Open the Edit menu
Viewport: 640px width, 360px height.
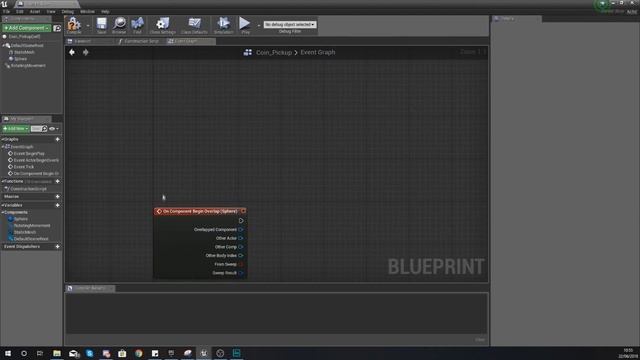click(20, 11)
